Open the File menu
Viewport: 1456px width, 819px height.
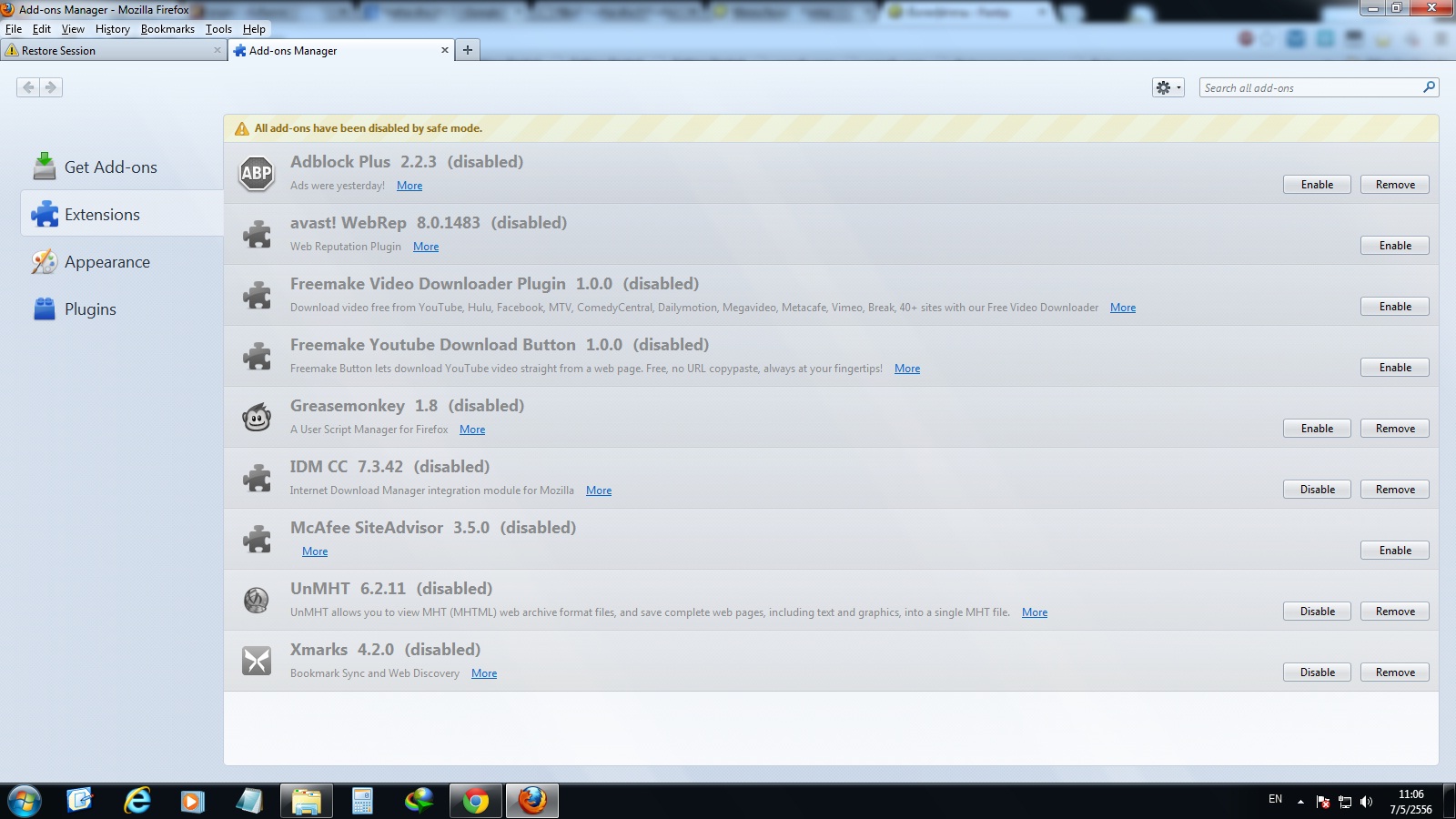click(x=14, y=29)
